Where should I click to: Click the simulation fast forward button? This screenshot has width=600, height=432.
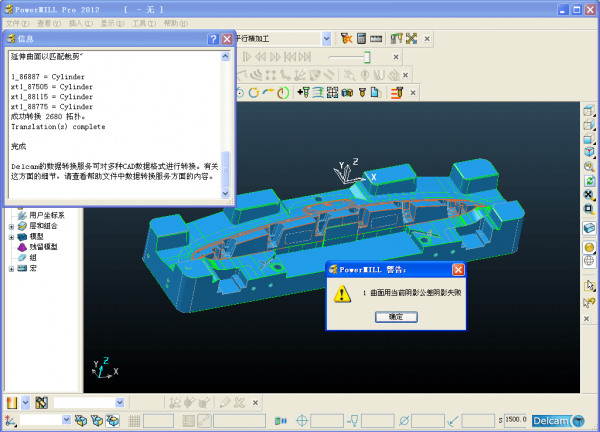coord(275,57)
